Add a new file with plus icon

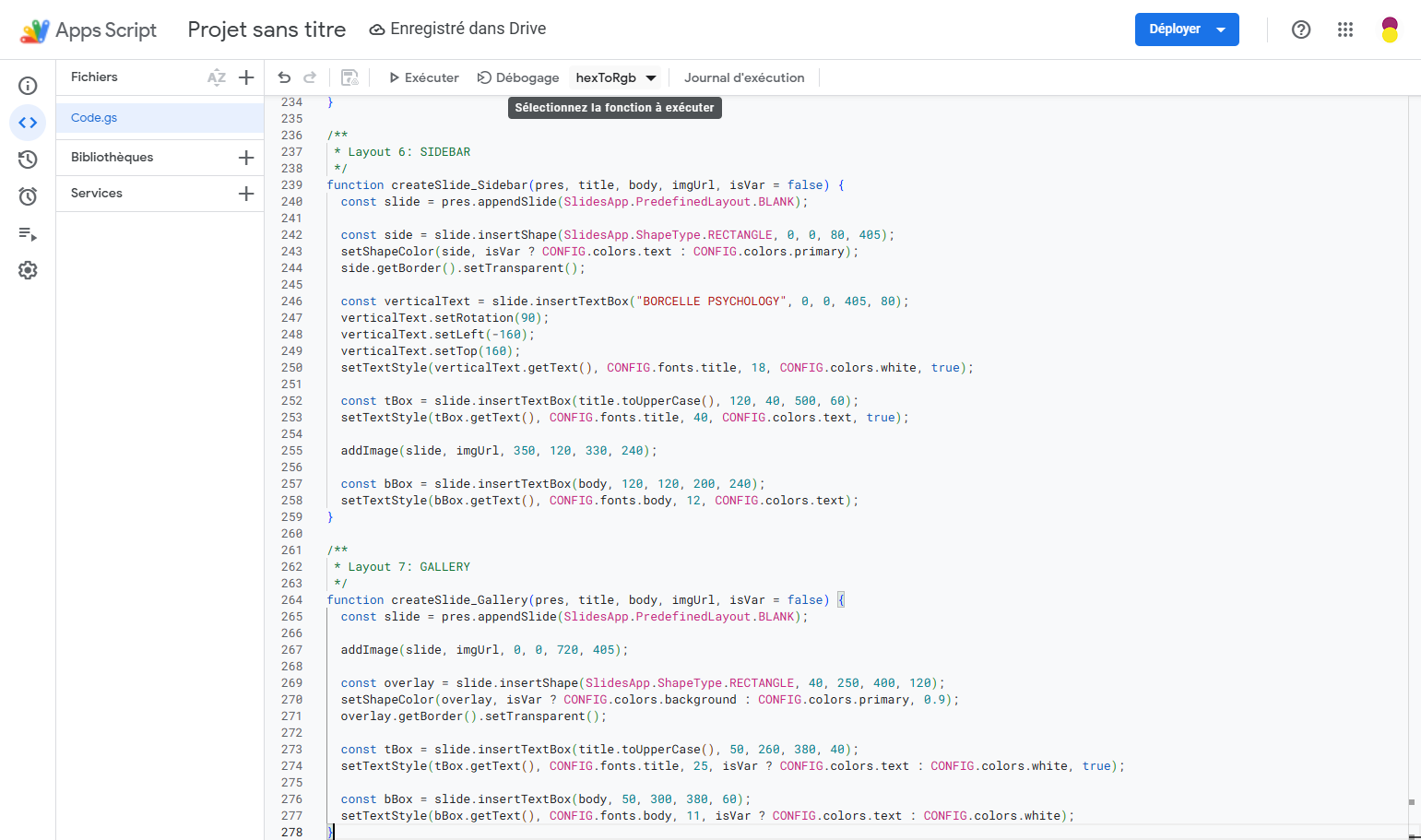[x=246, y=77]
